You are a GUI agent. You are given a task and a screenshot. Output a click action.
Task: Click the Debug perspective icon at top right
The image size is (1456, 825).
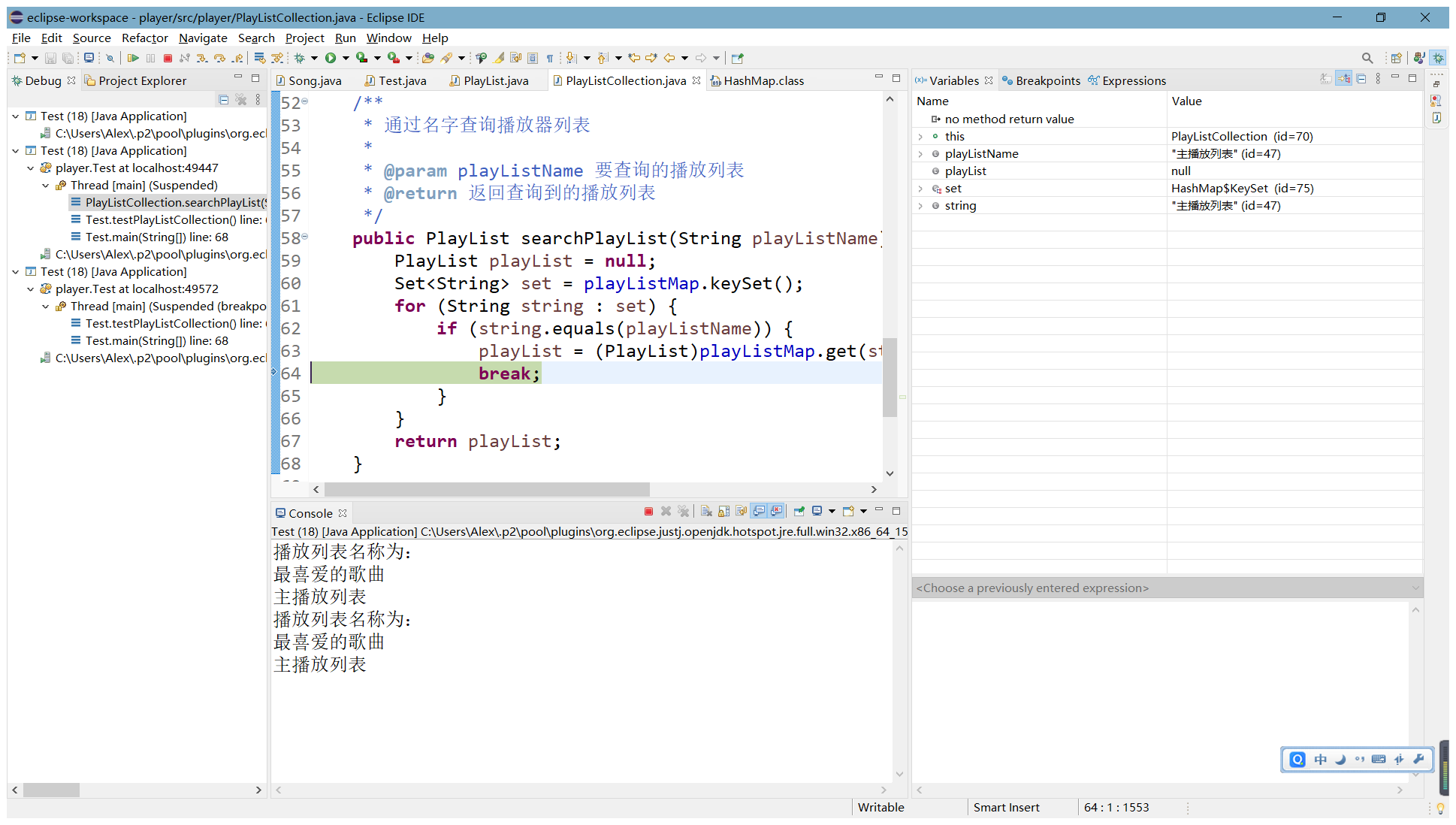click(x=1438, y=58)
